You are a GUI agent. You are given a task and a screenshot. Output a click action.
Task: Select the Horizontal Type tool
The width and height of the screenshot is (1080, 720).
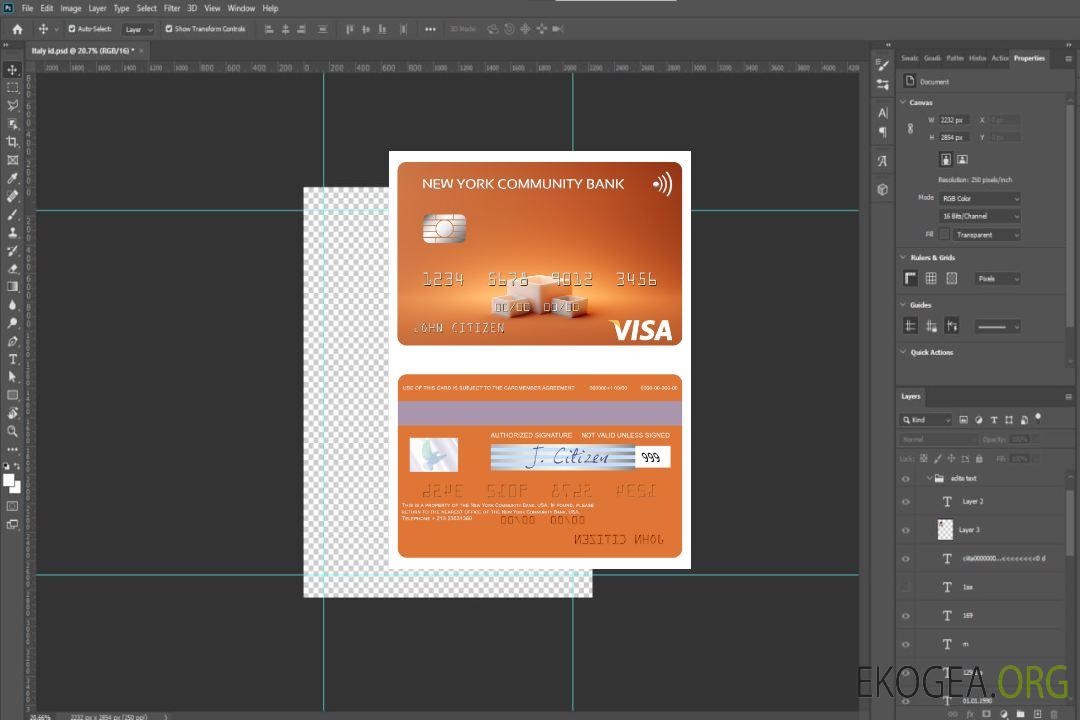point(12,359)
